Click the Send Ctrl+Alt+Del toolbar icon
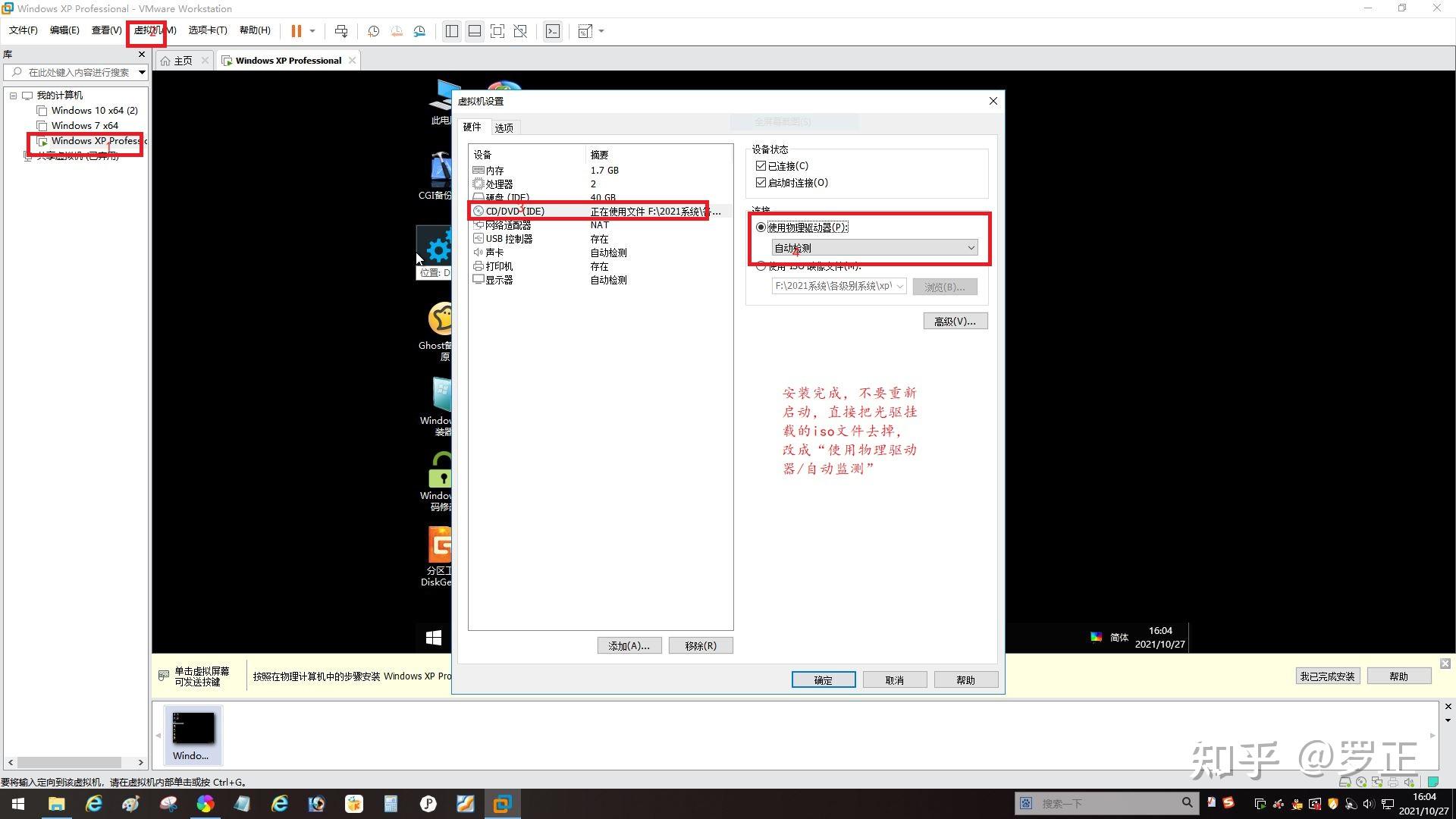Image resolution: width=1456 pixels, height=819 pixels. [341, 31]
